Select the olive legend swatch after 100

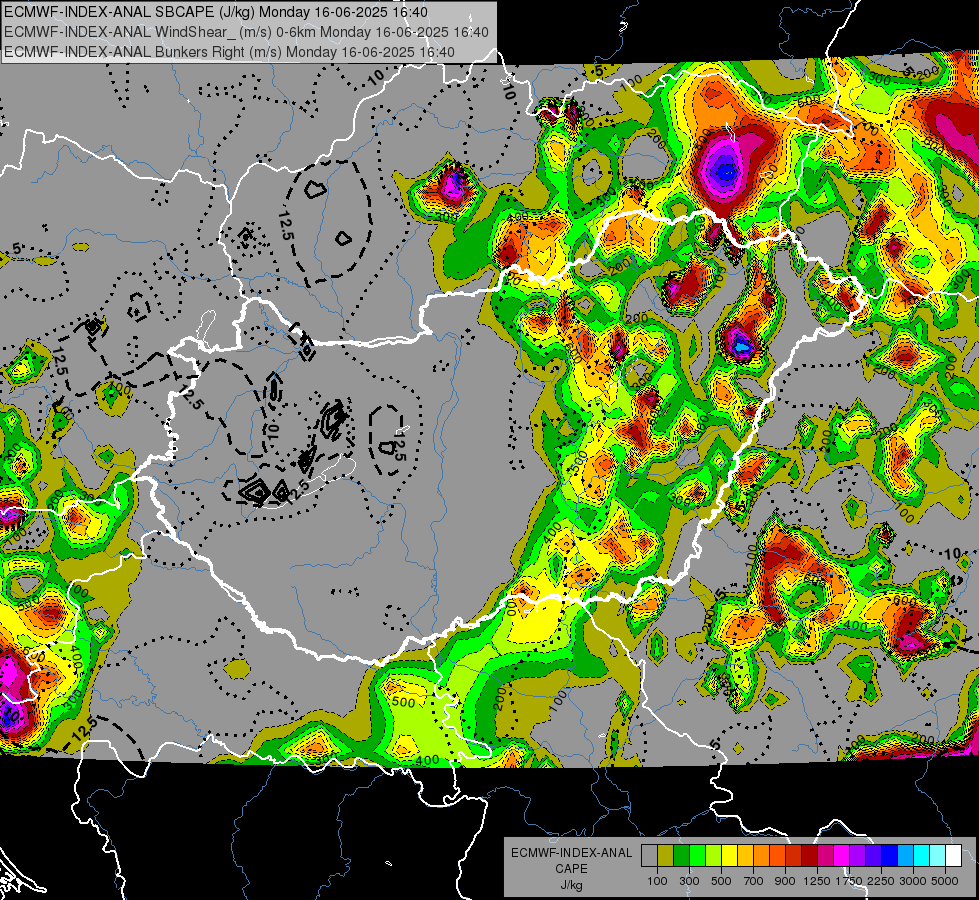(666, 856)
